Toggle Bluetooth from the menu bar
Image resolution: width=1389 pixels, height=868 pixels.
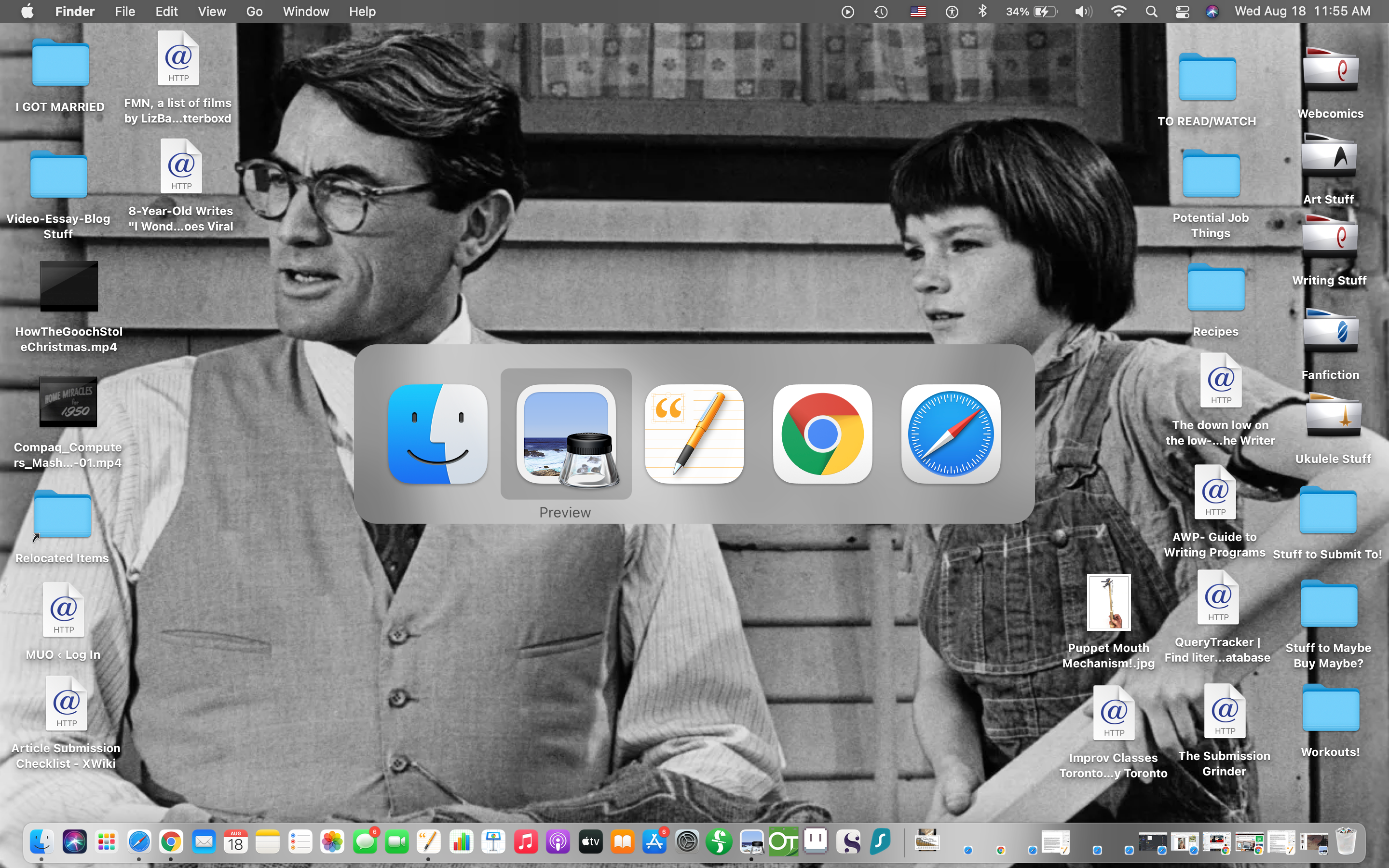point(982,11)
